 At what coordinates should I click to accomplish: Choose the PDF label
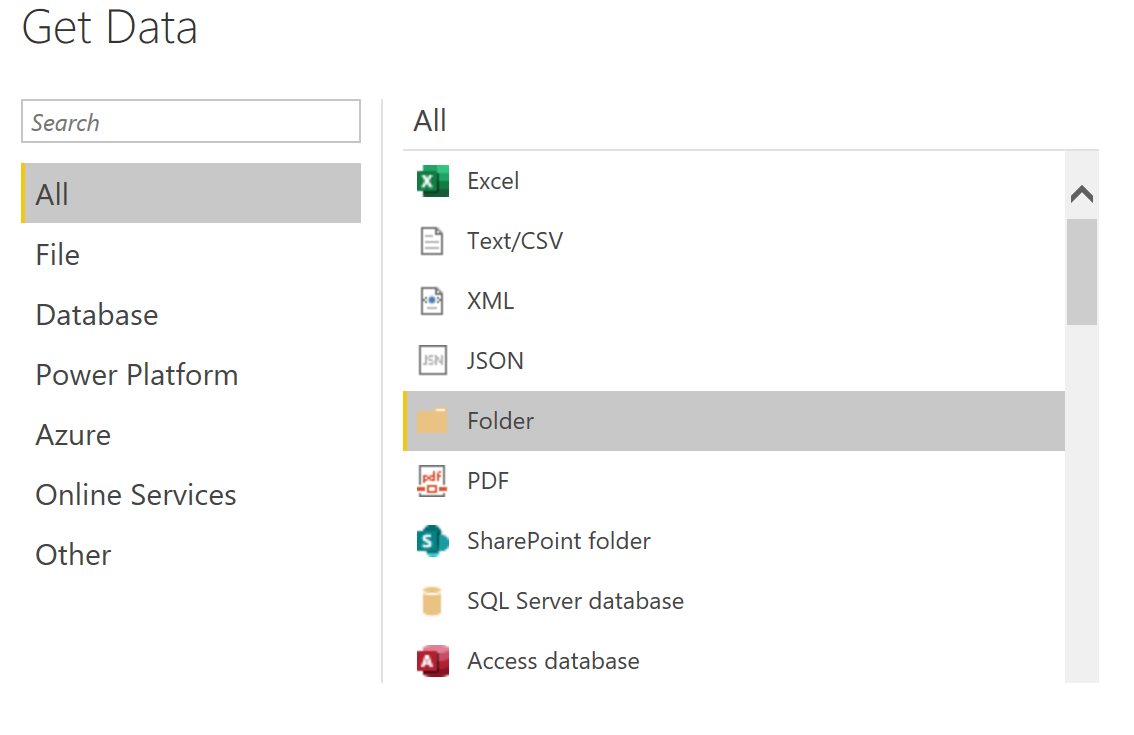(x=488, y=481)
